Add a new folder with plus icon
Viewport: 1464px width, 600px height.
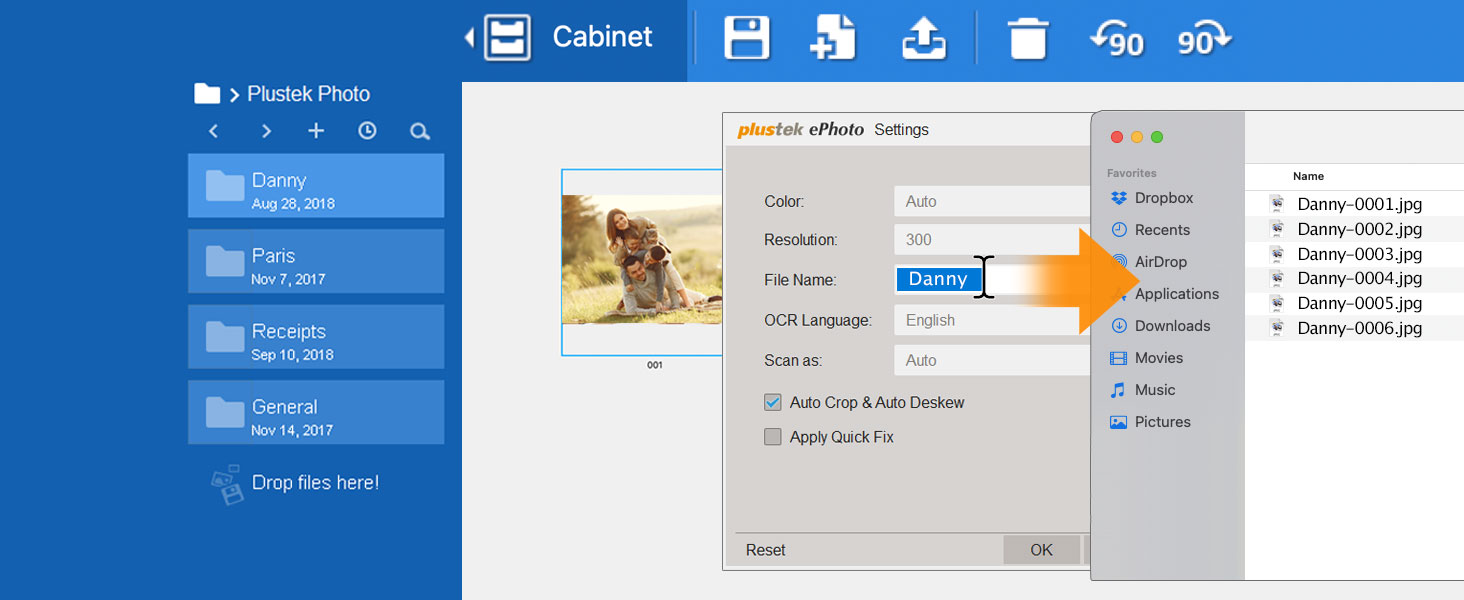[x=316, y=131]
